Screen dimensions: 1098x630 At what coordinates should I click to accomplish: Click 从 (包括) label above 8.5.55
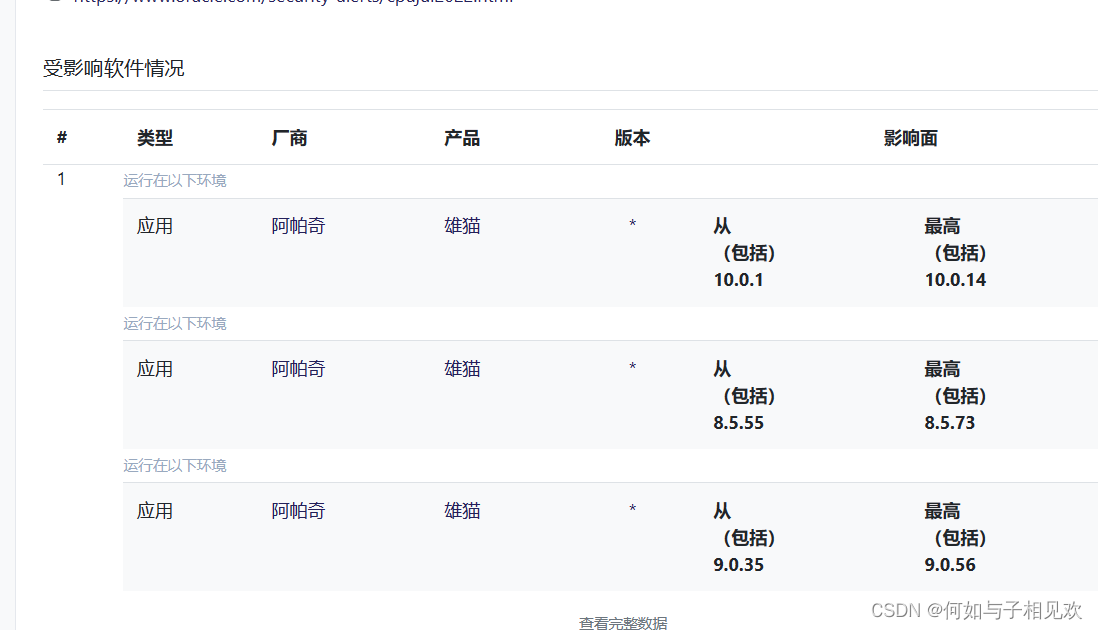click(744, 382)
